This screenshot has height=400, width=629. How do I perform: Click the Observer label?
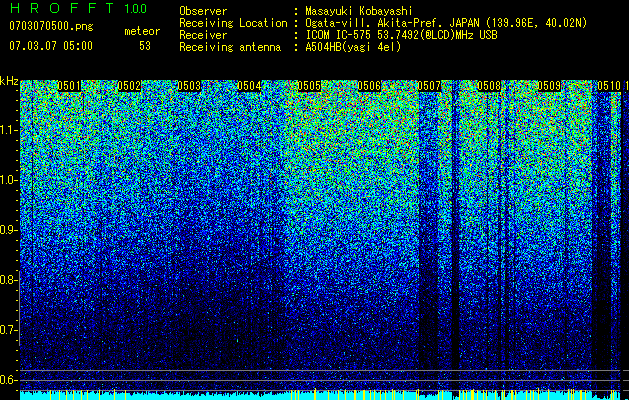[203, 11]
